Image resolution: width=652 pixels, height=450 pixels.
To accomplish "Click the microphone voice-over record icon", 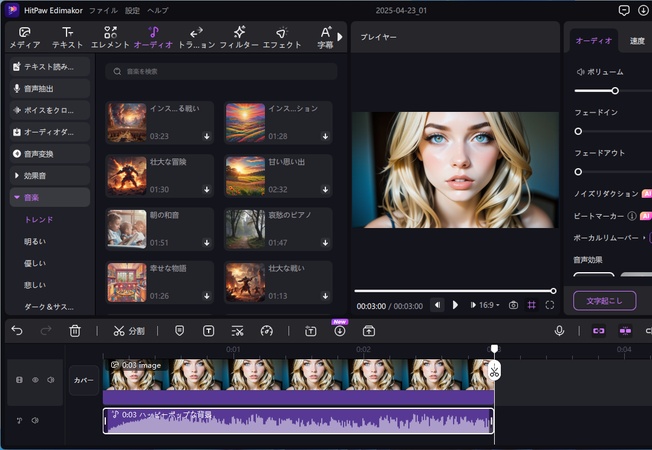I will click(x=559, y=330).
